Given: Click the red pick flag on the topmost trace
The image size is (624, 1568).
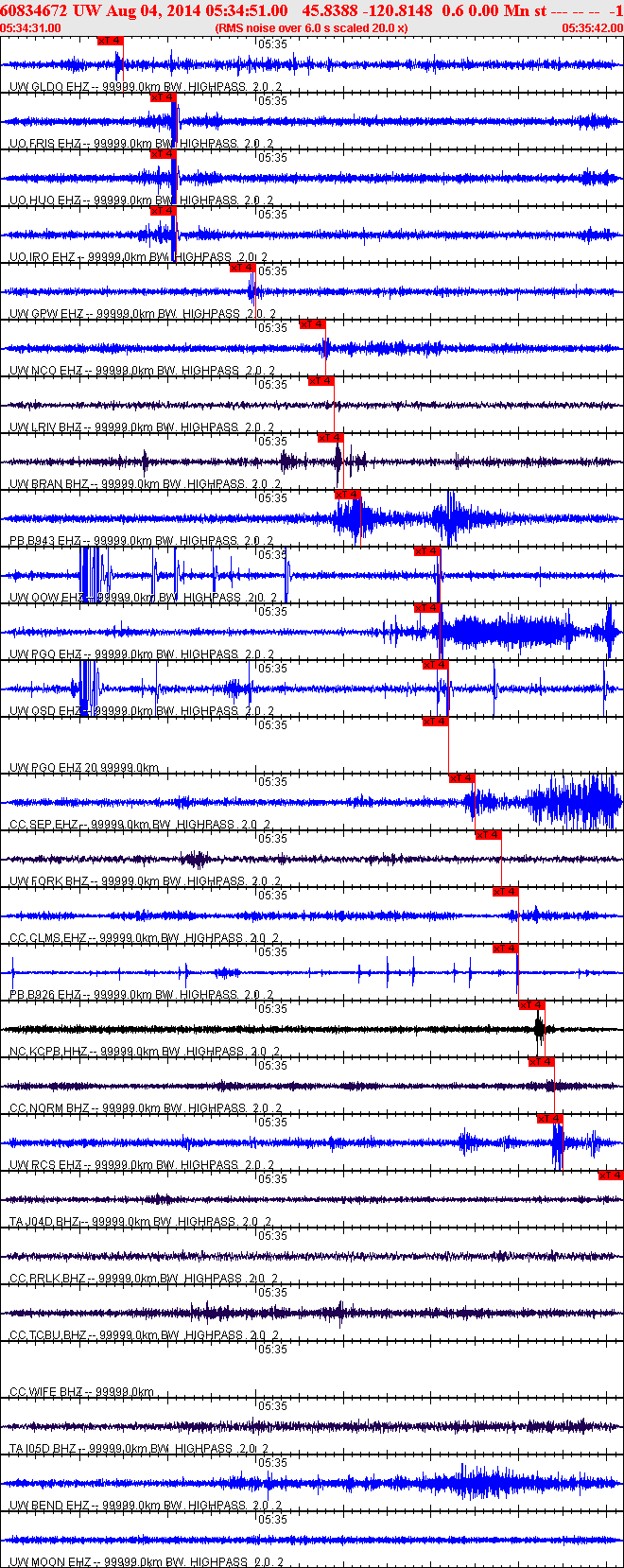Looking at the screenshot, I should [111, 41].
